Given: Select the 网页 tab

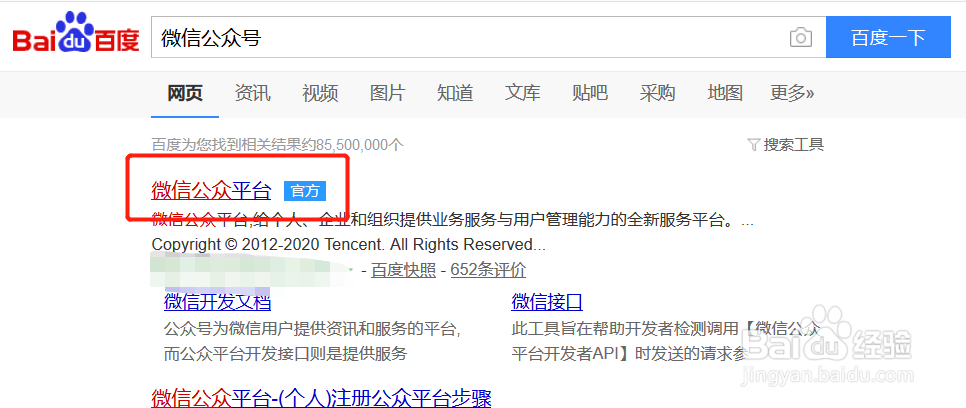Looking at the screenshot, I should pos(185,93).
